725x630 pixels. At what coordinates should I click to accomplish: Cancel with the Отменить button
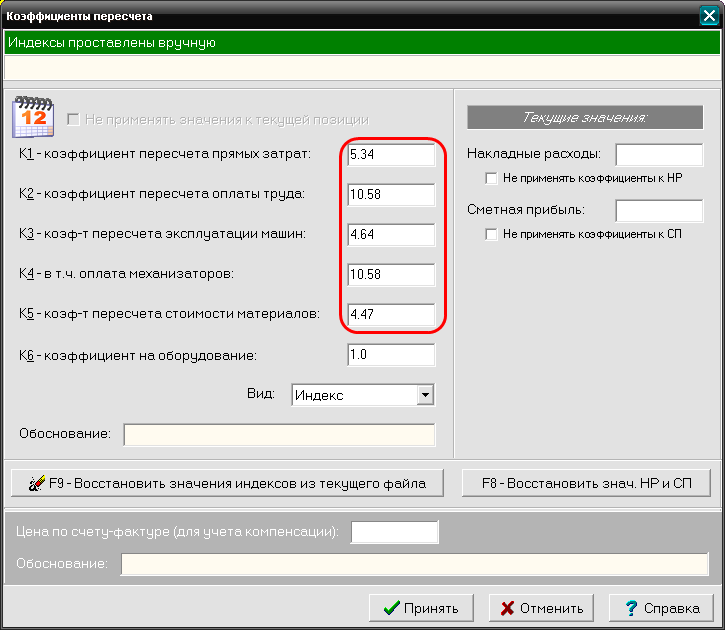tap(541, 608)
